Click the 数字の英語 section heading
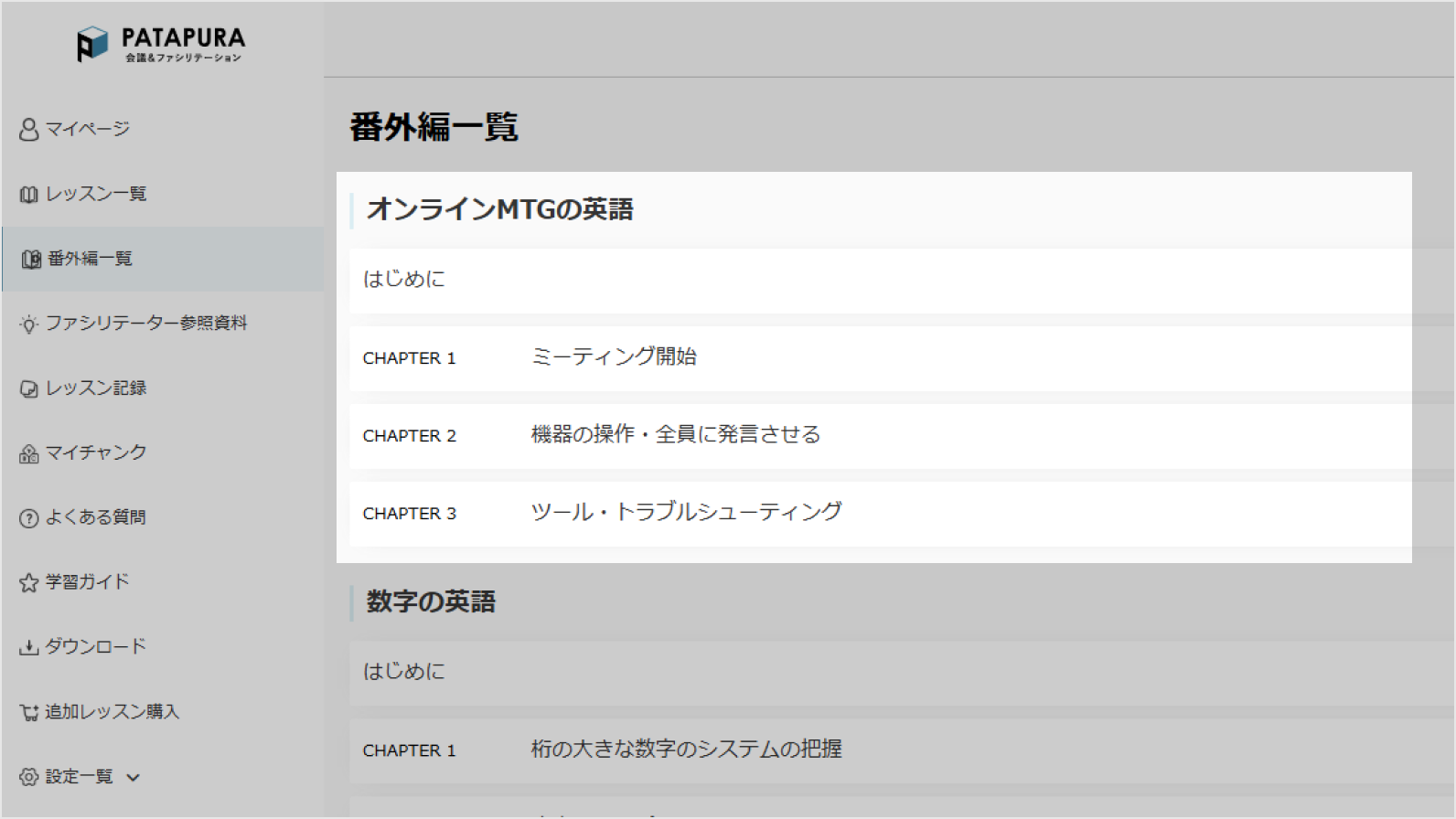 click(431, 601)
